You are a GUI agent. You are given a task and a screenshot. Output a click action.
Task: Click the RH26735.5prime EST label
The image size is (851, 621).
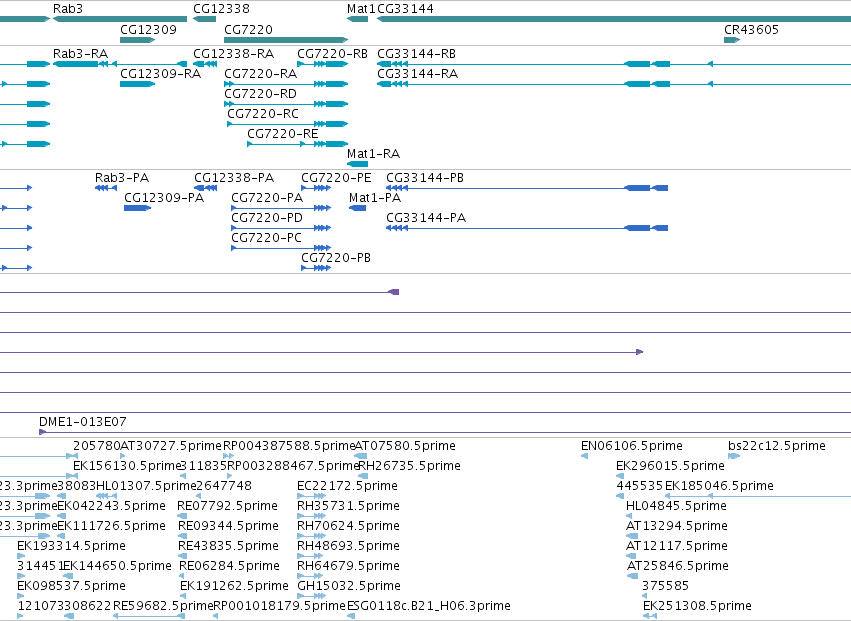coord(410,466)
